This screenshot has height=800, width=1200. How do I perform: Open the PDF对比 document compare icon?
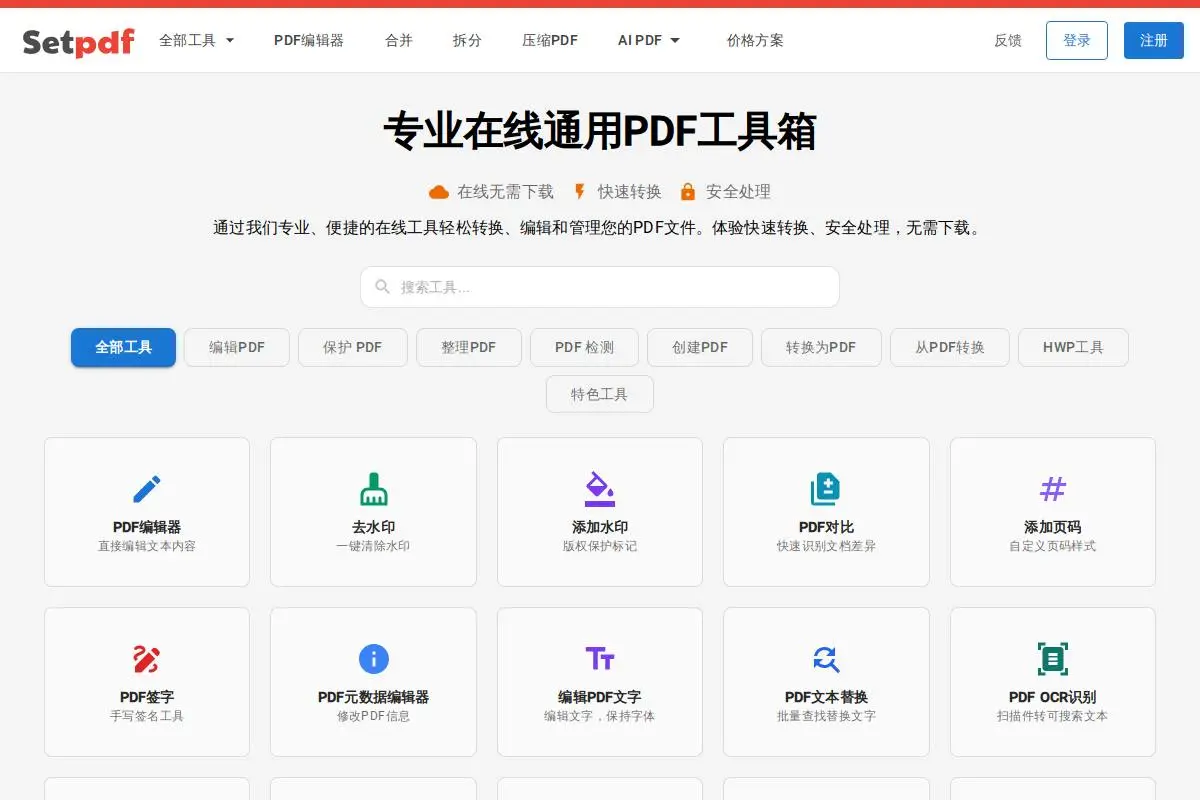pyautogui.click(x=826, y=489)
